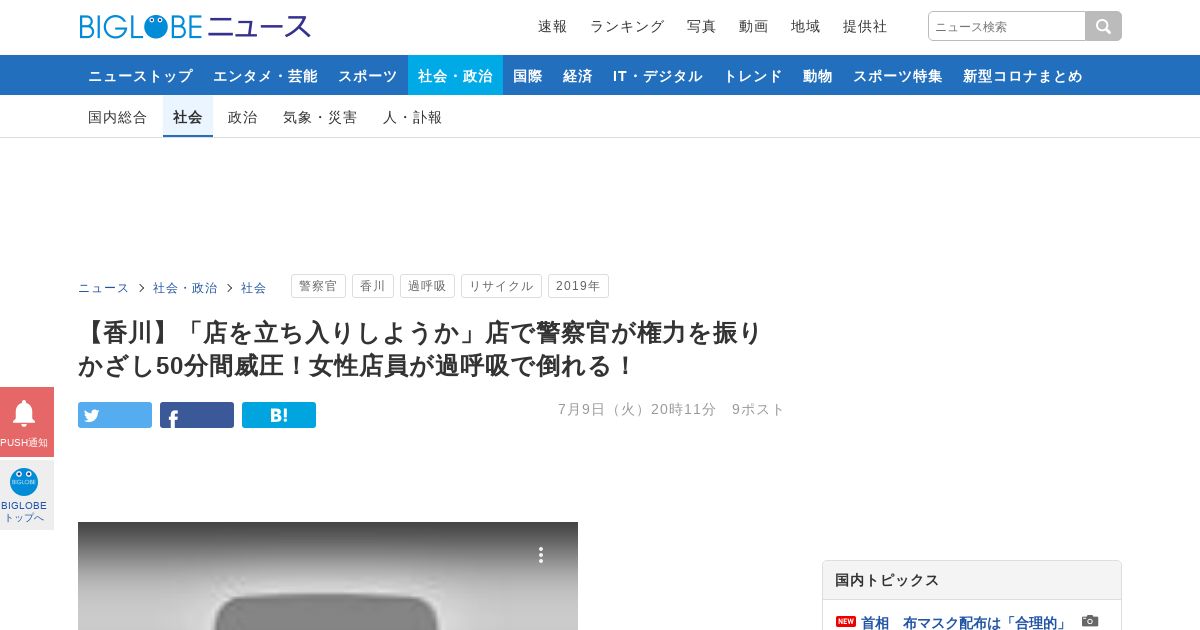Select スポーツ特集 category
The width and height of the screenshot is (1200, 630).
pyautogui.click(x=898, y=75)
